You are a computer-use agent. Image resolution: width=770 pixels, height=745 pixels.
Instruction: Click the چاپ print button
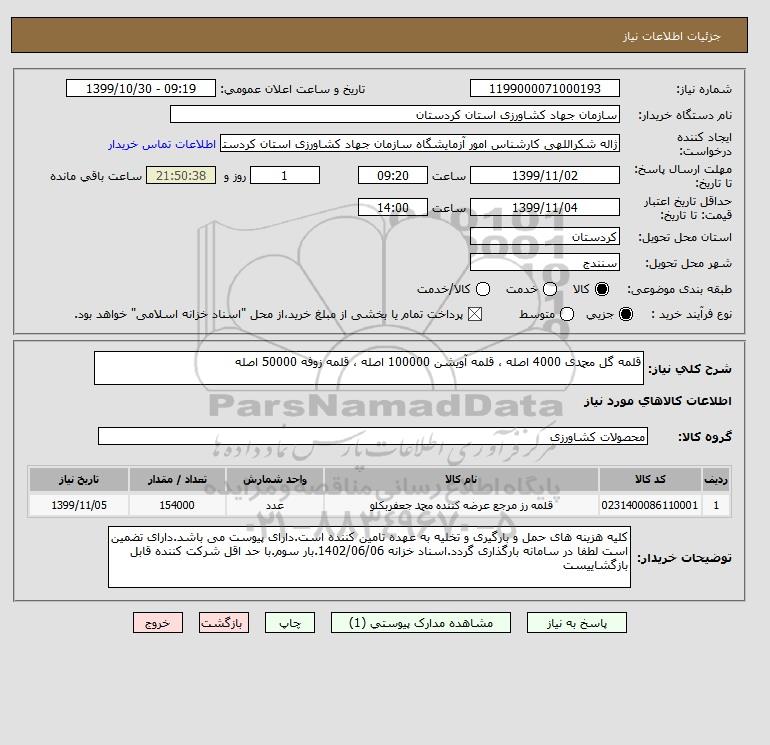[290, 623]
